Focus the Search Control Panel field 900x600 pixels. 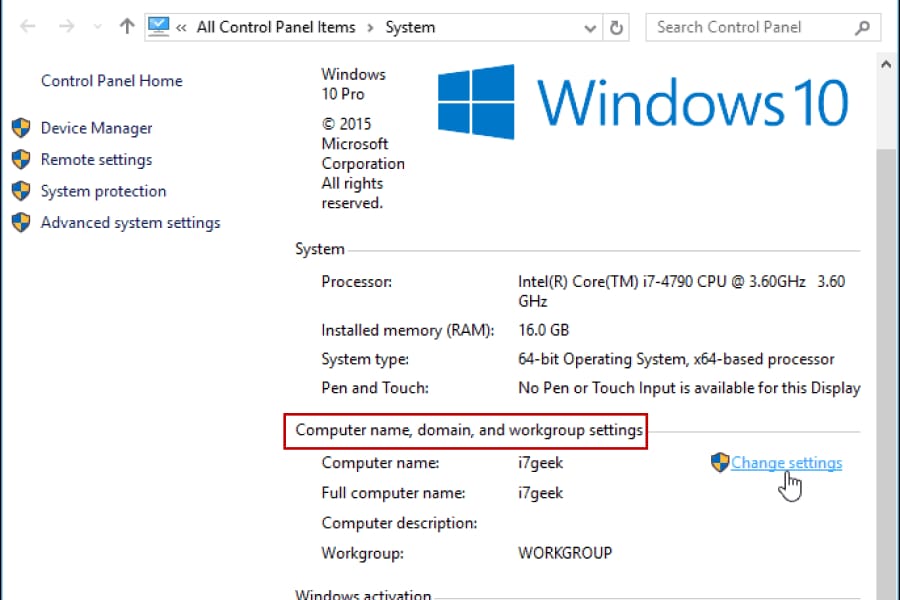763,28
